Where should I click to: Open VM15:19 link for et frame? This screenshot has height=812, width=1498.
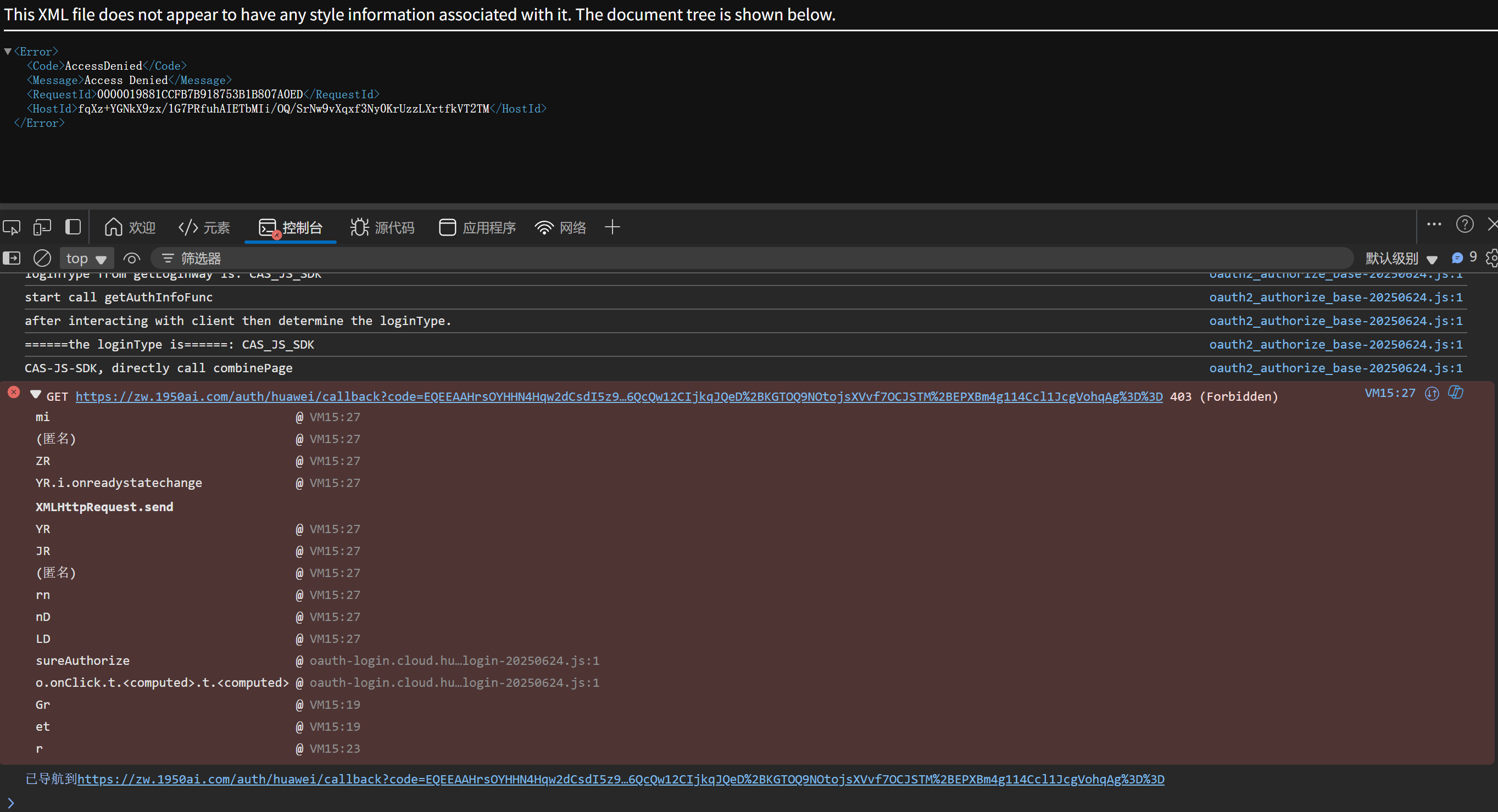[335, 726]
